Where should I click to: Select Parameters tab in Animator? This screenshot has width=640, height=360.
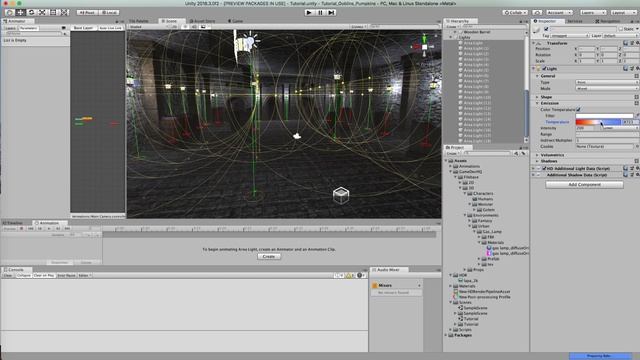29,28
